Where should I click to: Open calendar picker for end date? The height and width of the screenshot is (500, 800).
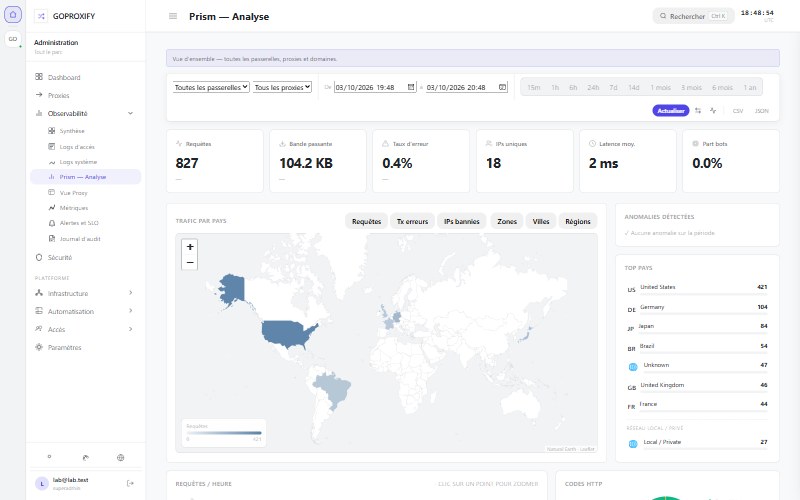(503, 87)
